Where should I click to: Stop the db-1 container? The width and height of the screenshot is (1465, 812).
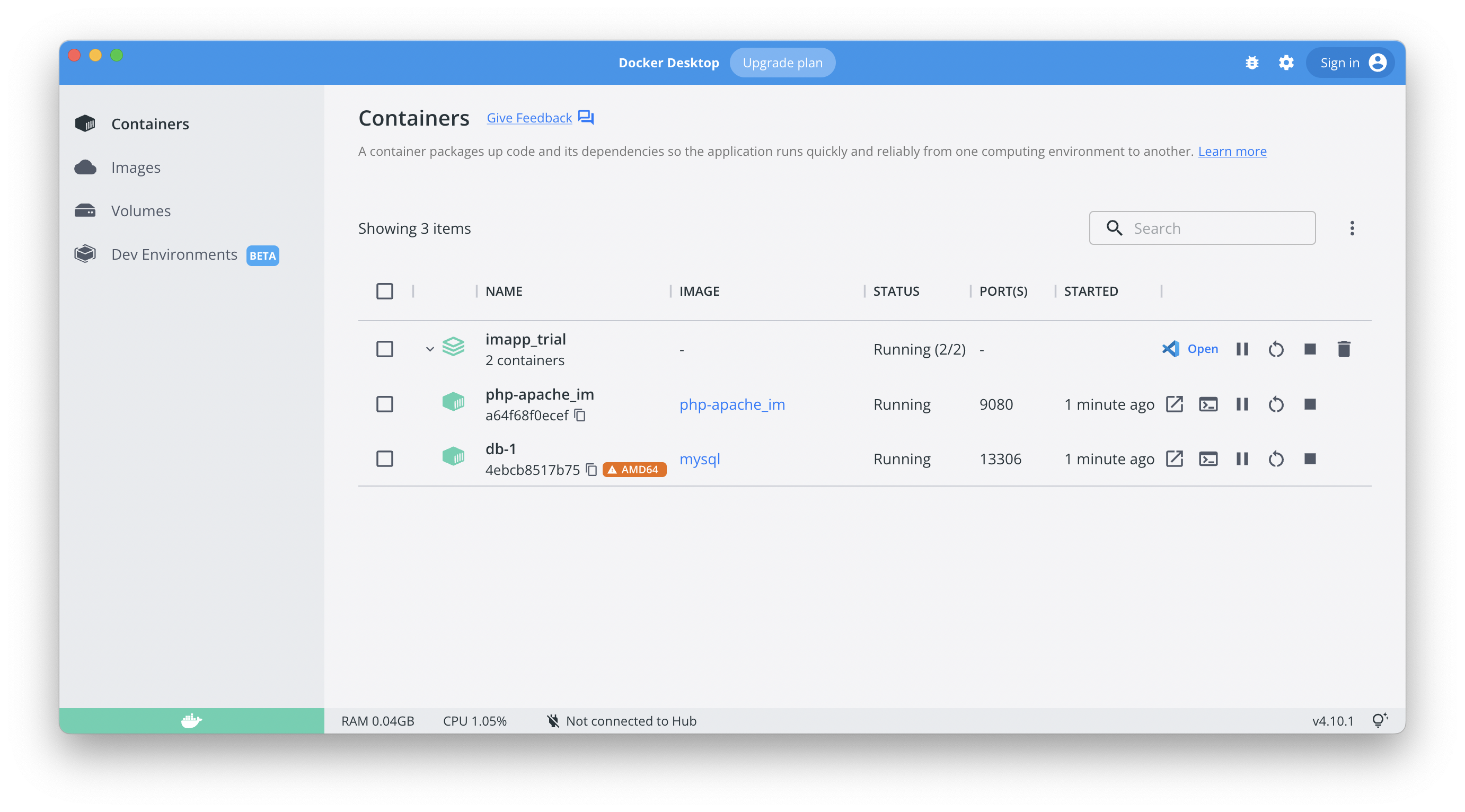(x=1310, y=458)
